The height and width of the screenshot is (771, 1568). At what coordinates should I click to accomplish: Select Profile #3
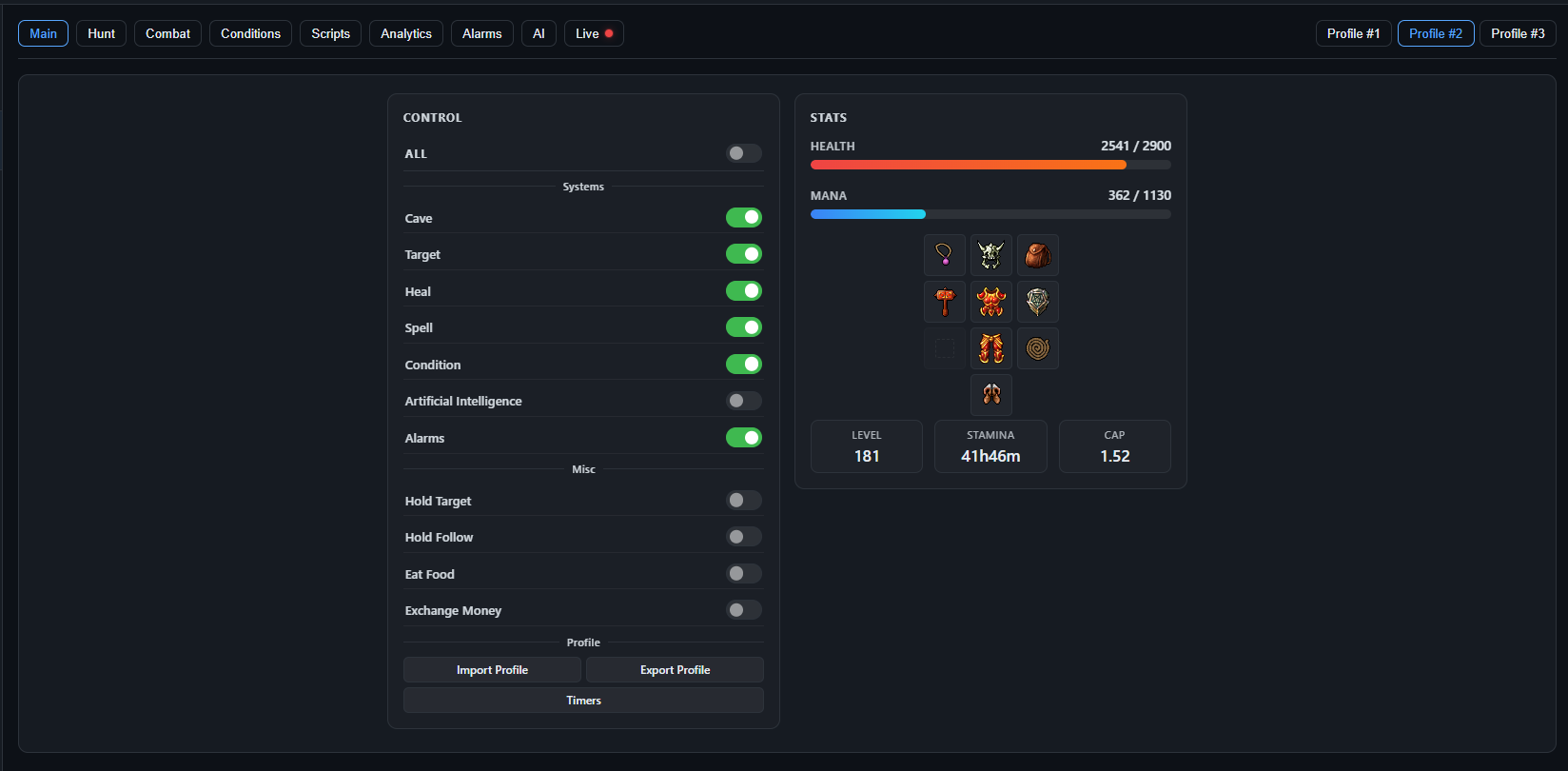(x=1518, y=33)
